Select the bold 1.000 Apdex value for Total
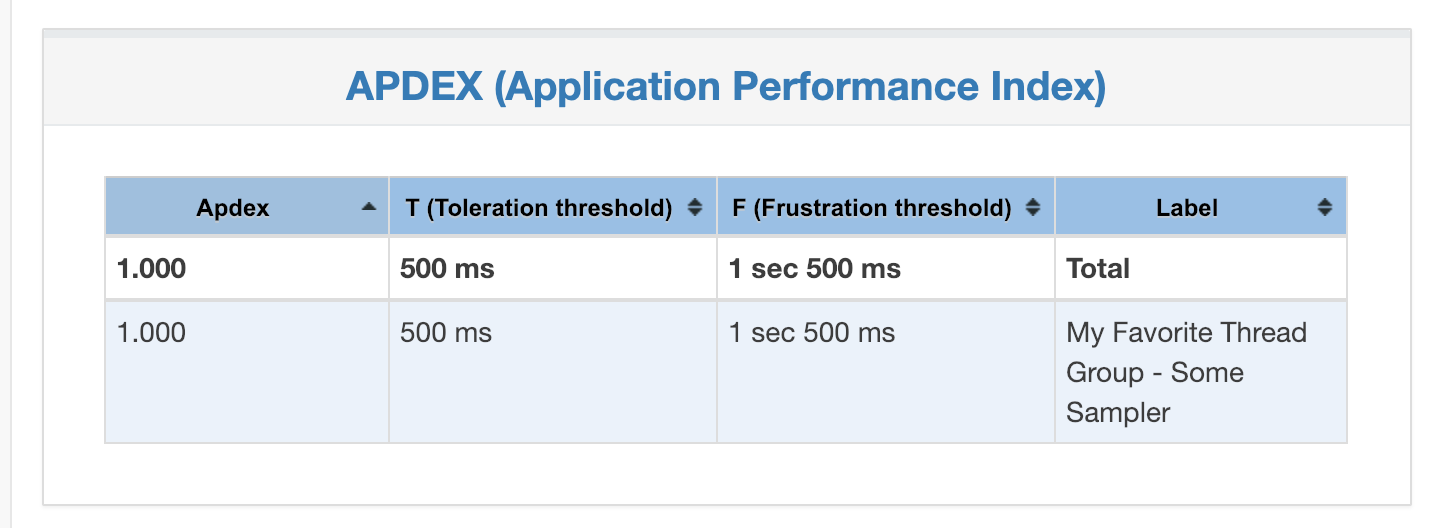 (x=151, y=269)
